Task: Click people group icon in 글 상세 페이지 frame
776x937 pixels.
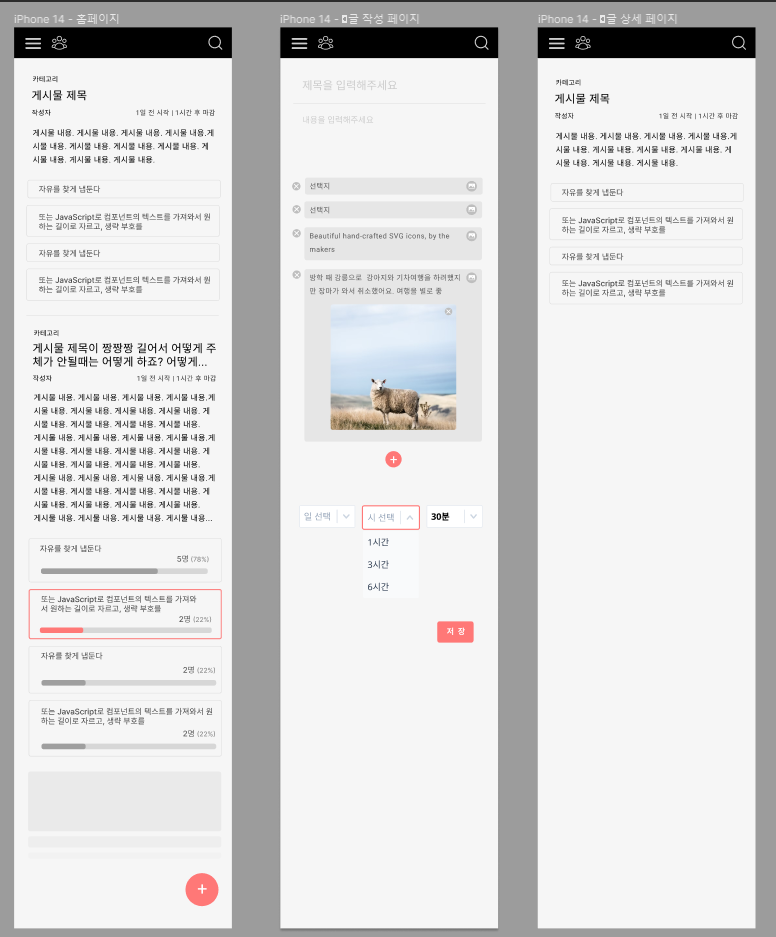Action: pyautogui.click(x=583, y=43)
